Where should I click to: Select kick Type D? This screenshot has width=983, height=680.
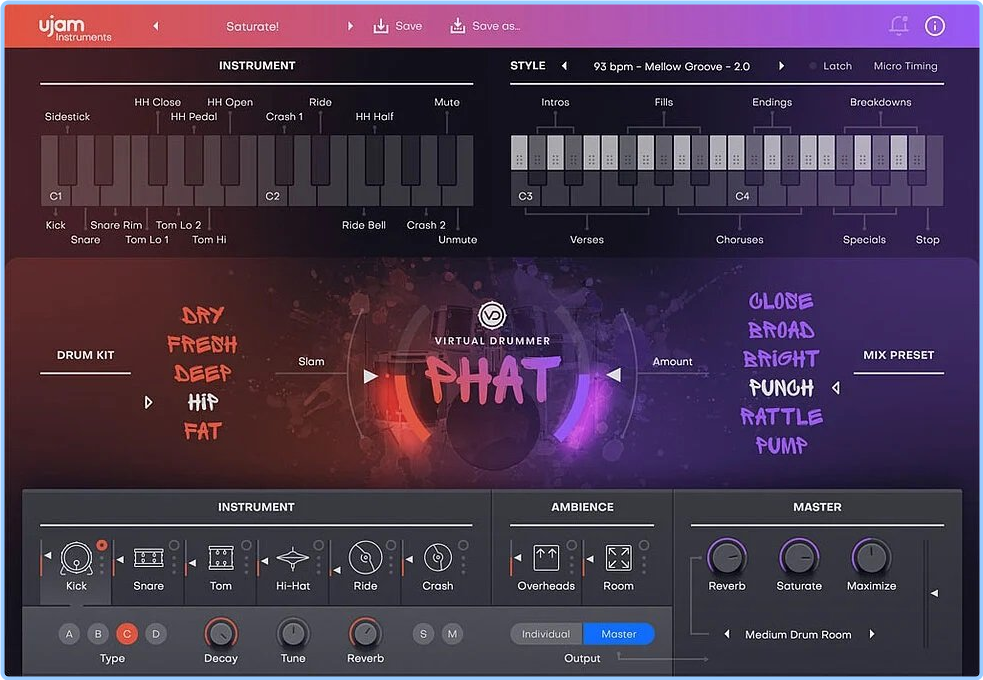click(155, 634)
